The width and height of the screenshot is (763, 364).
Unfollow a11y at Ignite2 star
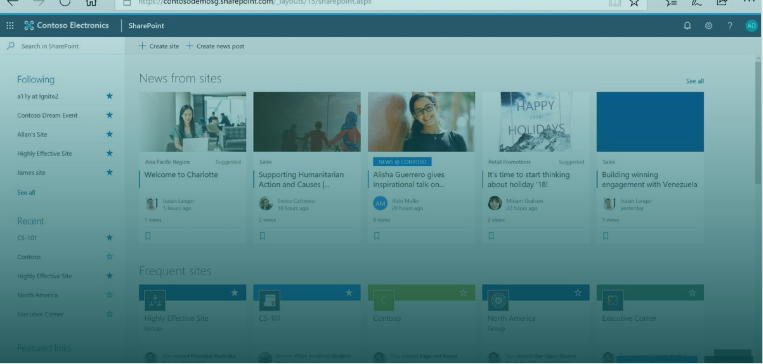(109, 96)
